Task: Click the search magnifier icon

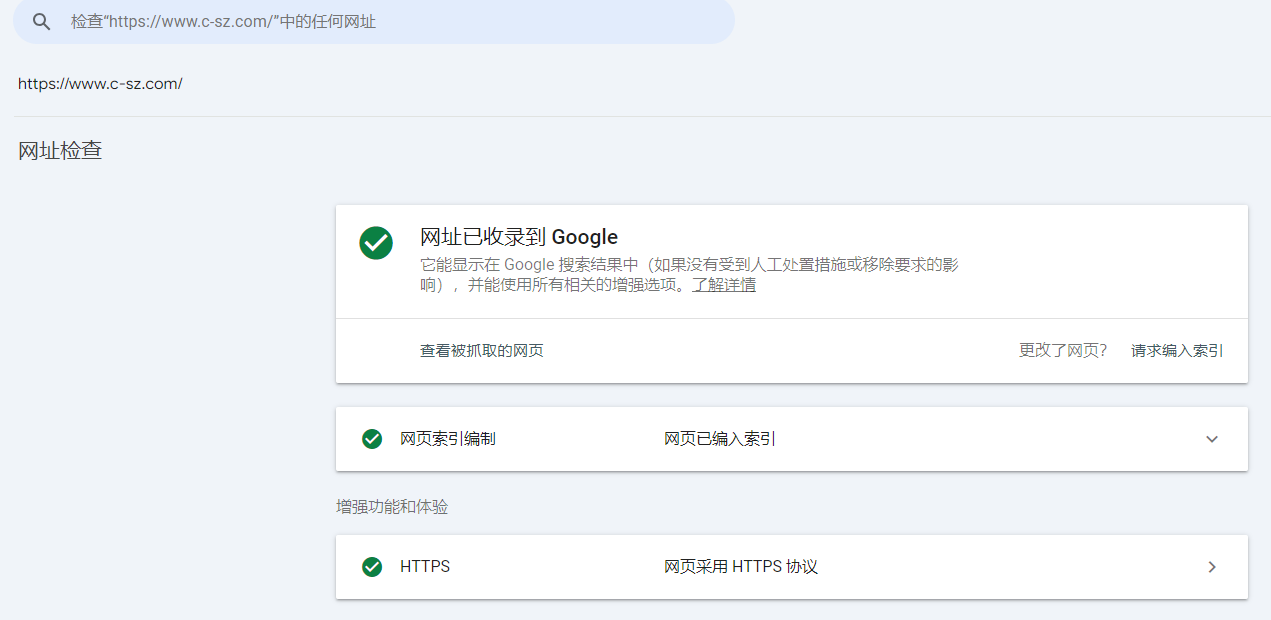Action: point(41,22)
